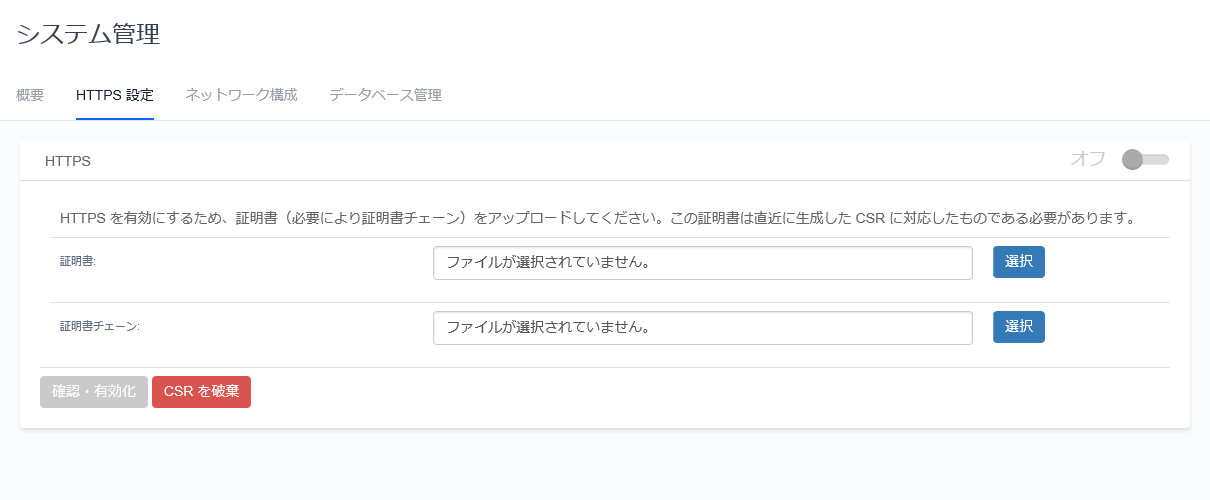
Task: Click the gray knob of the HTTPS switch
Action: coord(1132,159)
